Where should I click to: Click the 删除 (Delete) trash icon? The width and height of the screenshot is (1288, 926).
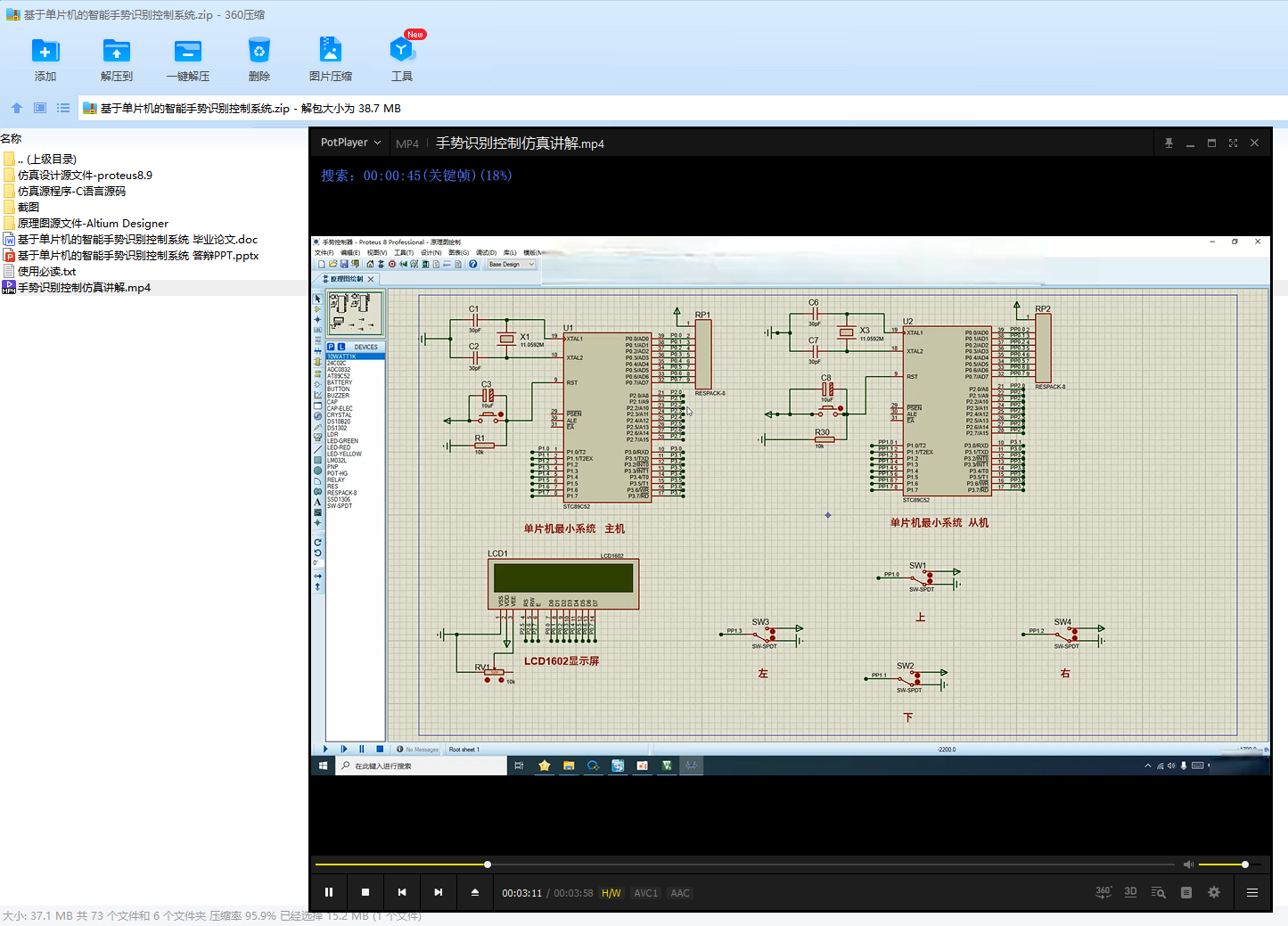tap(258, 52)
